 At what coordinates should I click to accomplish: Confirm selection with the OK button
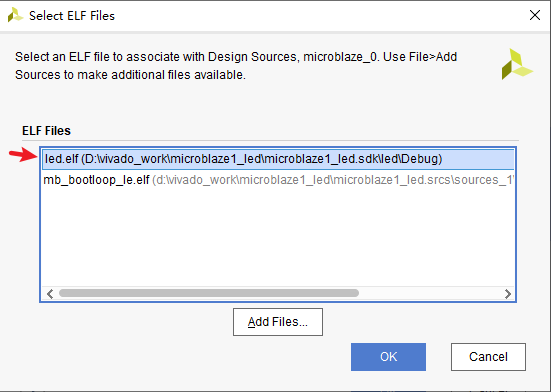click(388, 357)
